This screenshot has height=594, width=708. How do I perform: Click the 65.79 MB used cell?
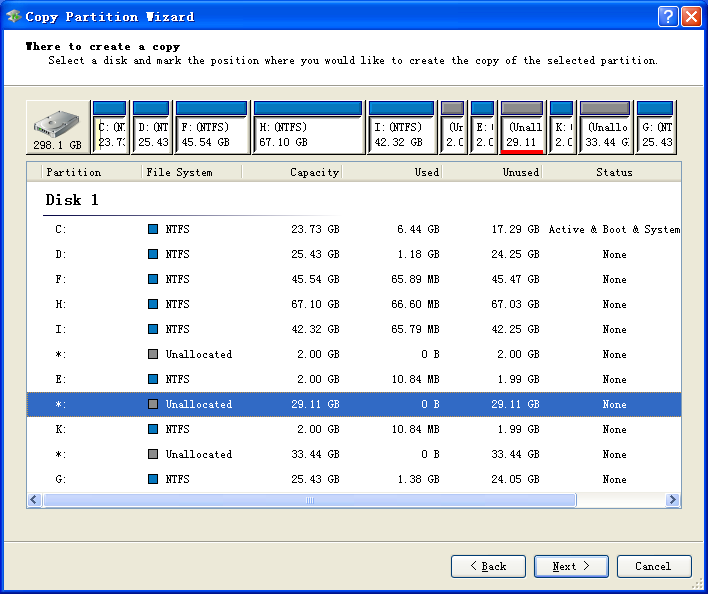tap(415, 329)
